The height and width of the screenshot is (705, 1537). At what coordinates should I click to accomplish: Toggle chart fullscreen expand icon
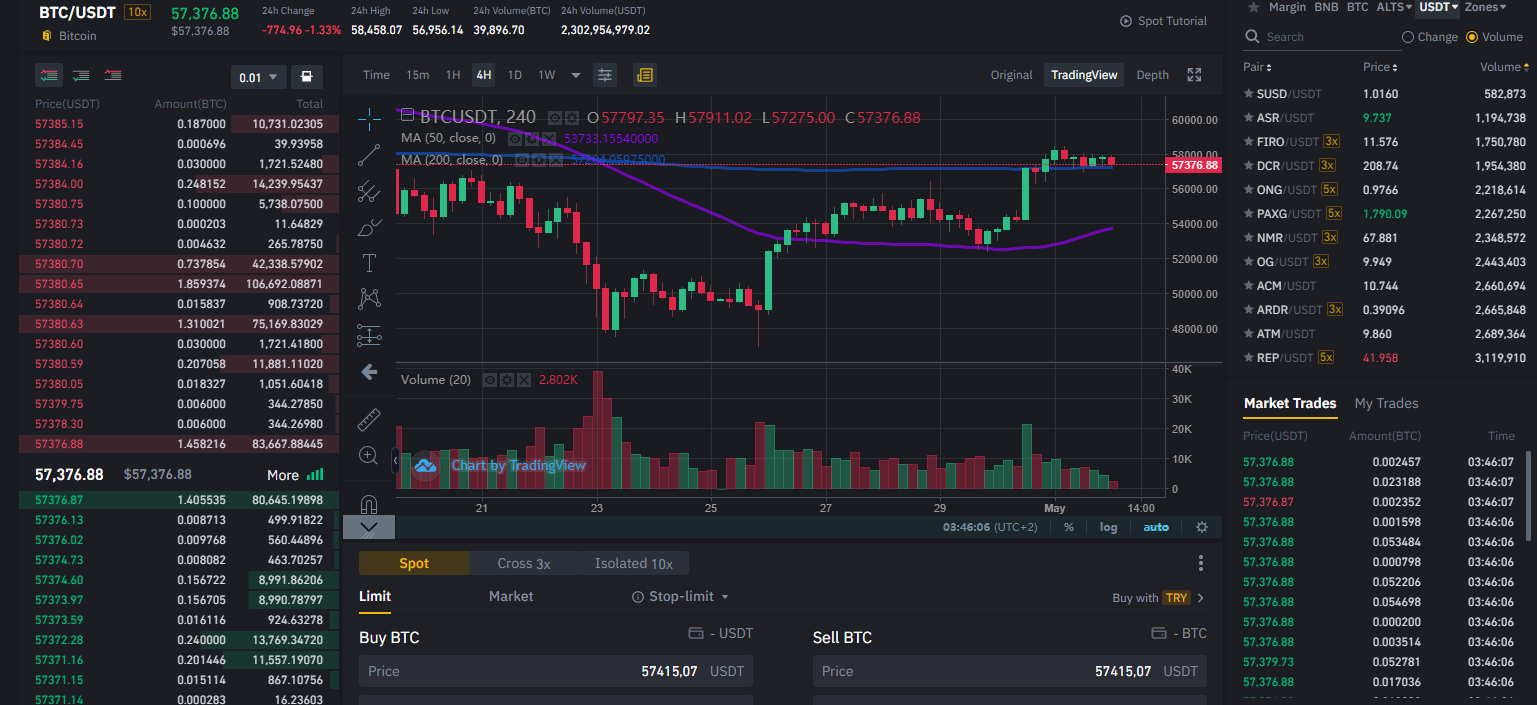point(1194,75)
